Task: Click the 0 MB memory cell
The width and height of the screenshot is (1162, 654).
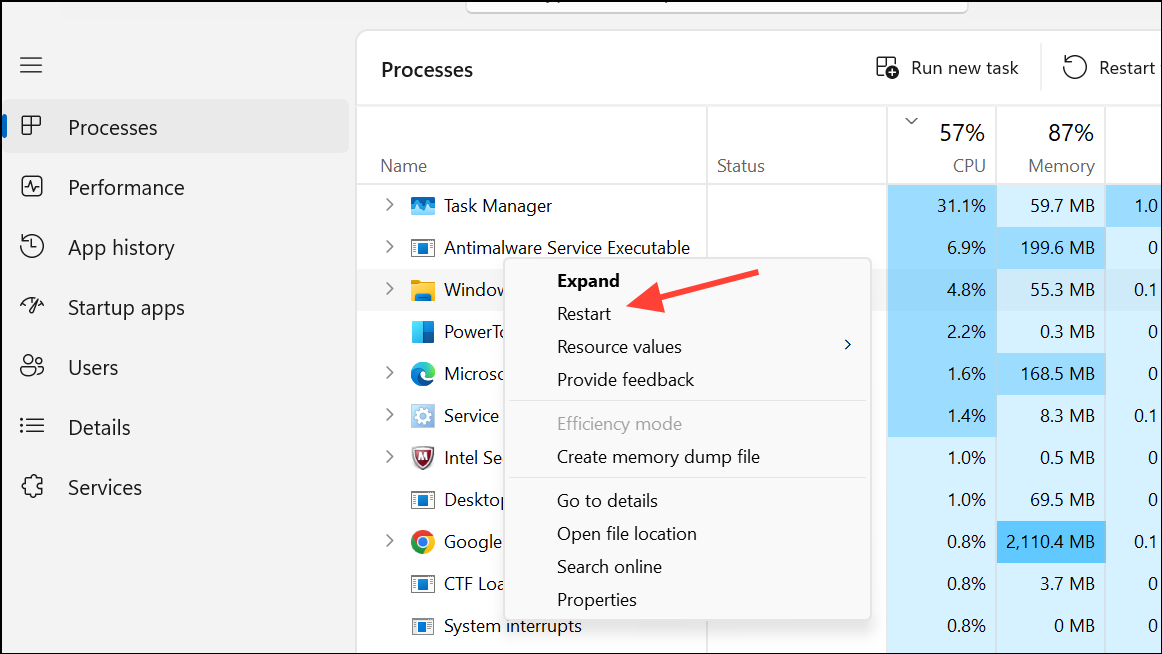Action: click(1051, 627)
